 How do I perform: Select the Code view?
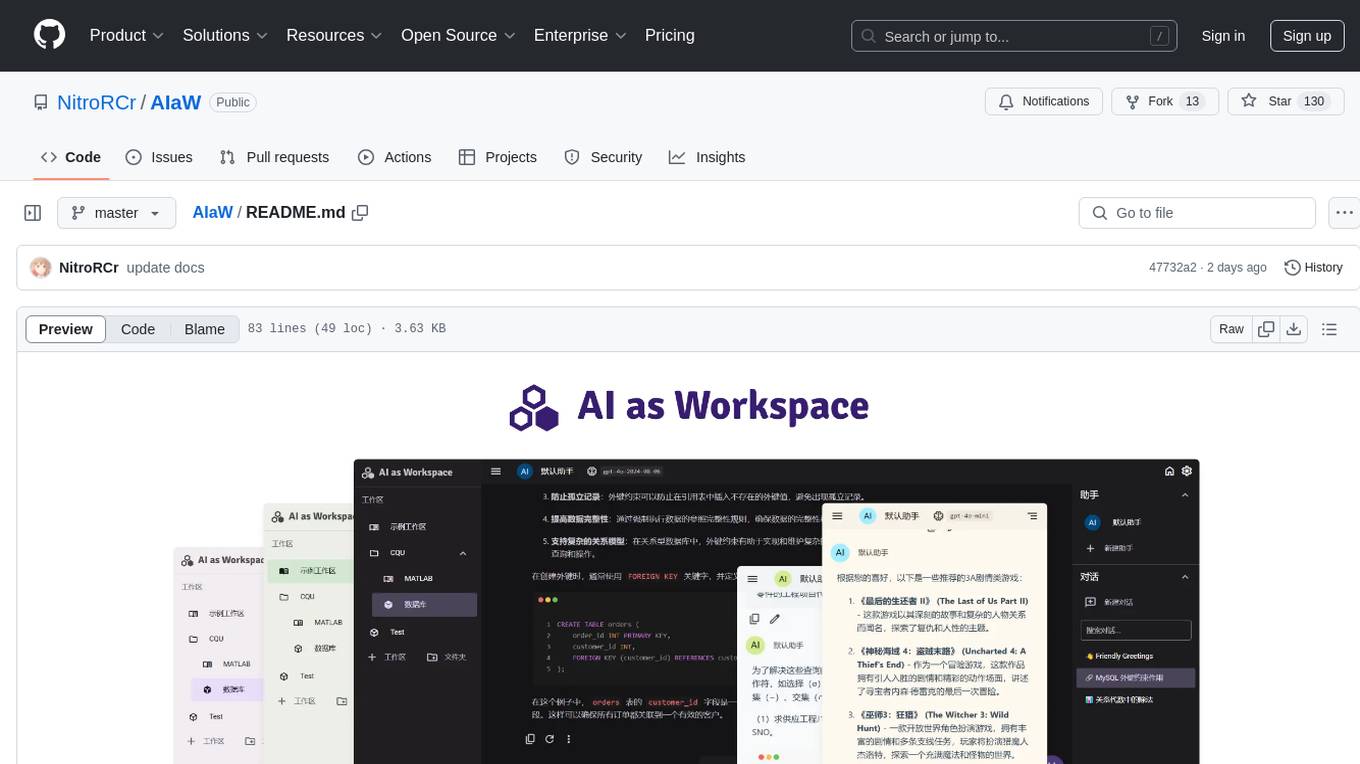(x=138, y=329)
